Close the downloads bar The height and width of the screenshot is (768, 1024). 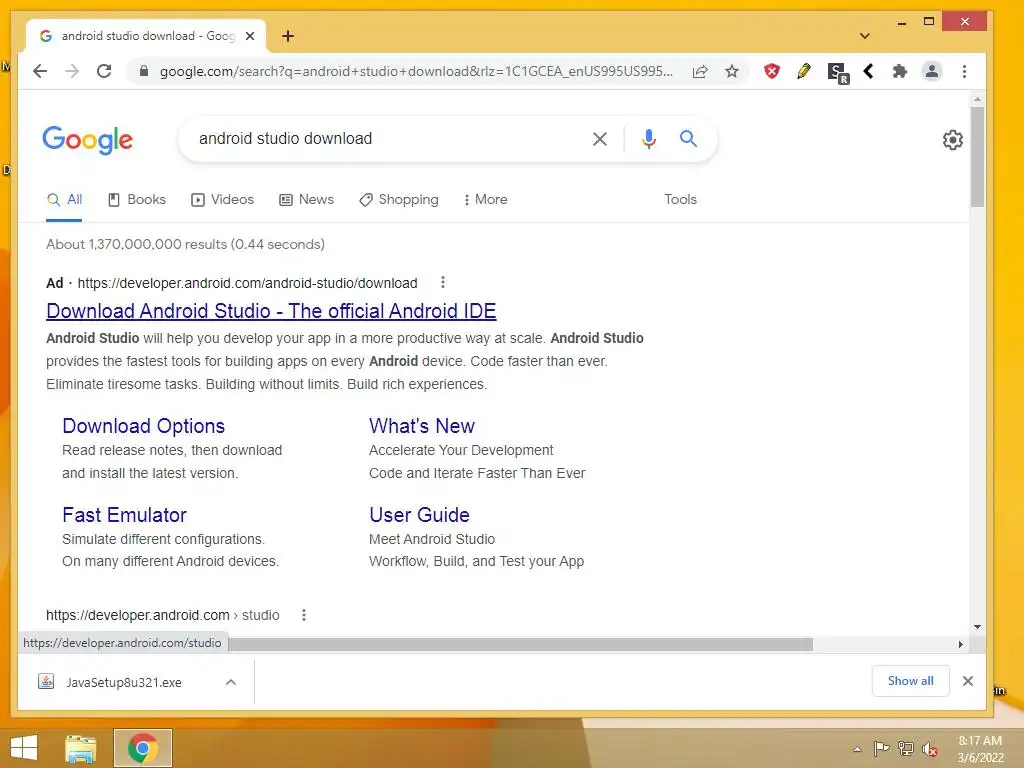click(968, 681)
